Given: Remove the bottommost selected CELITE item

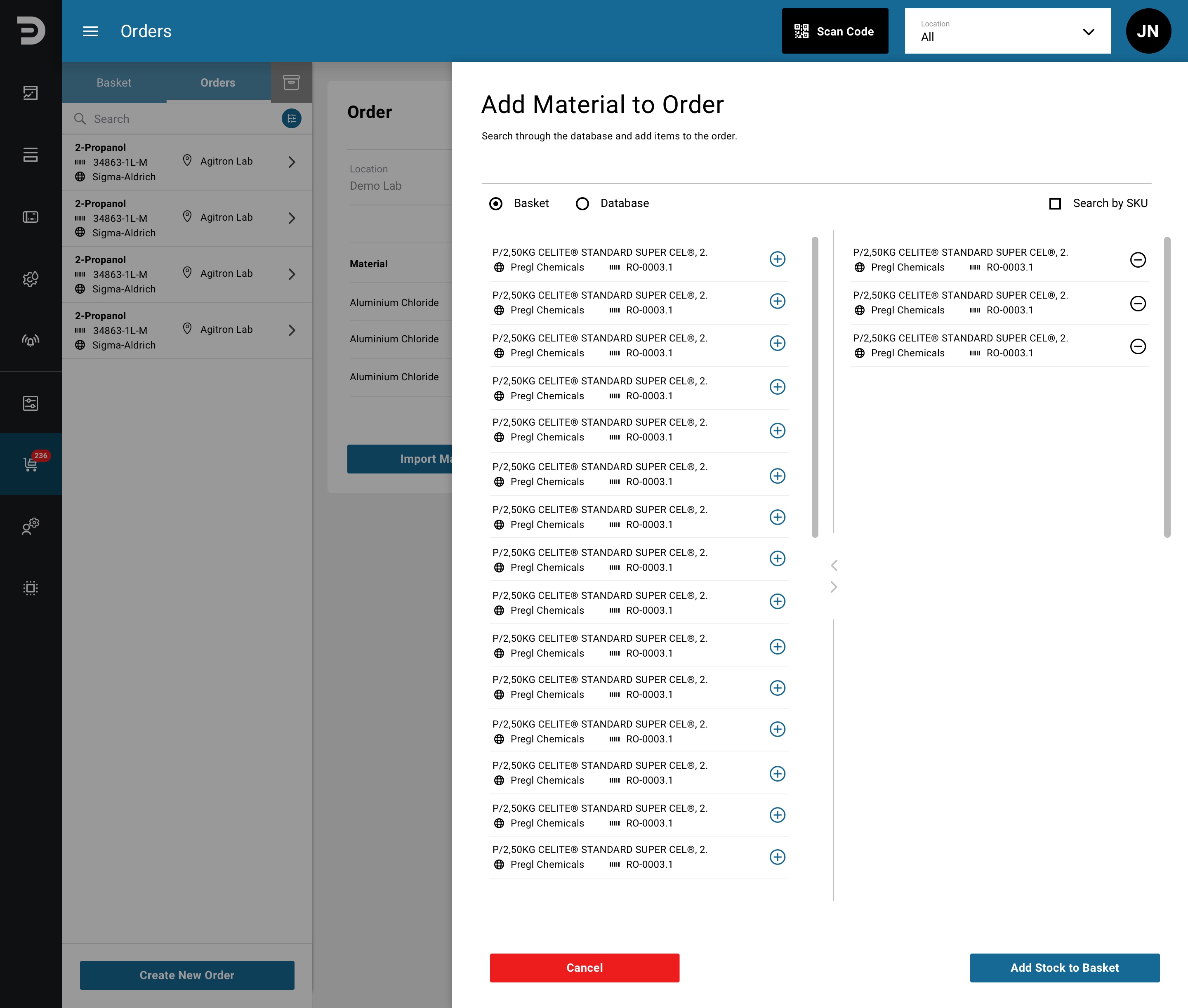Looking at the screenshot, I should [1138, 346].
